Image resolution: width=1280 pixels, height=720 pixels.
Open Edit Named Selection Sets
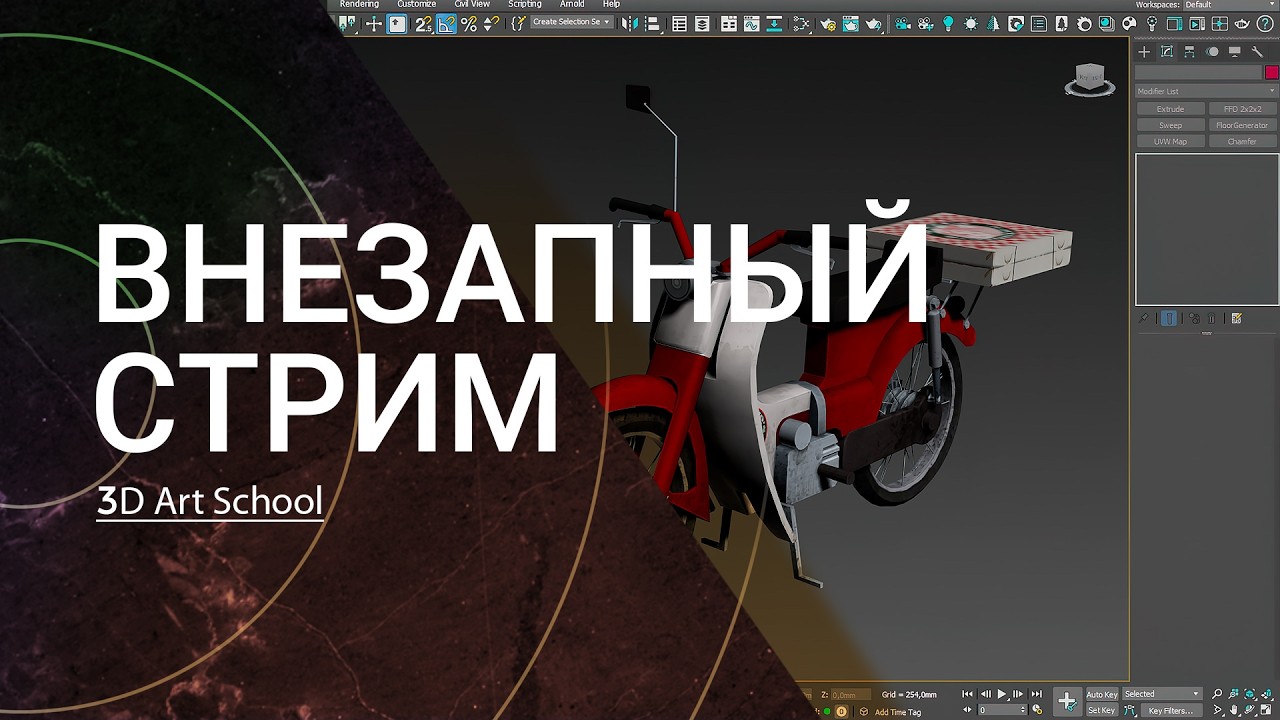pyautogui.click(x=518, y=24)
